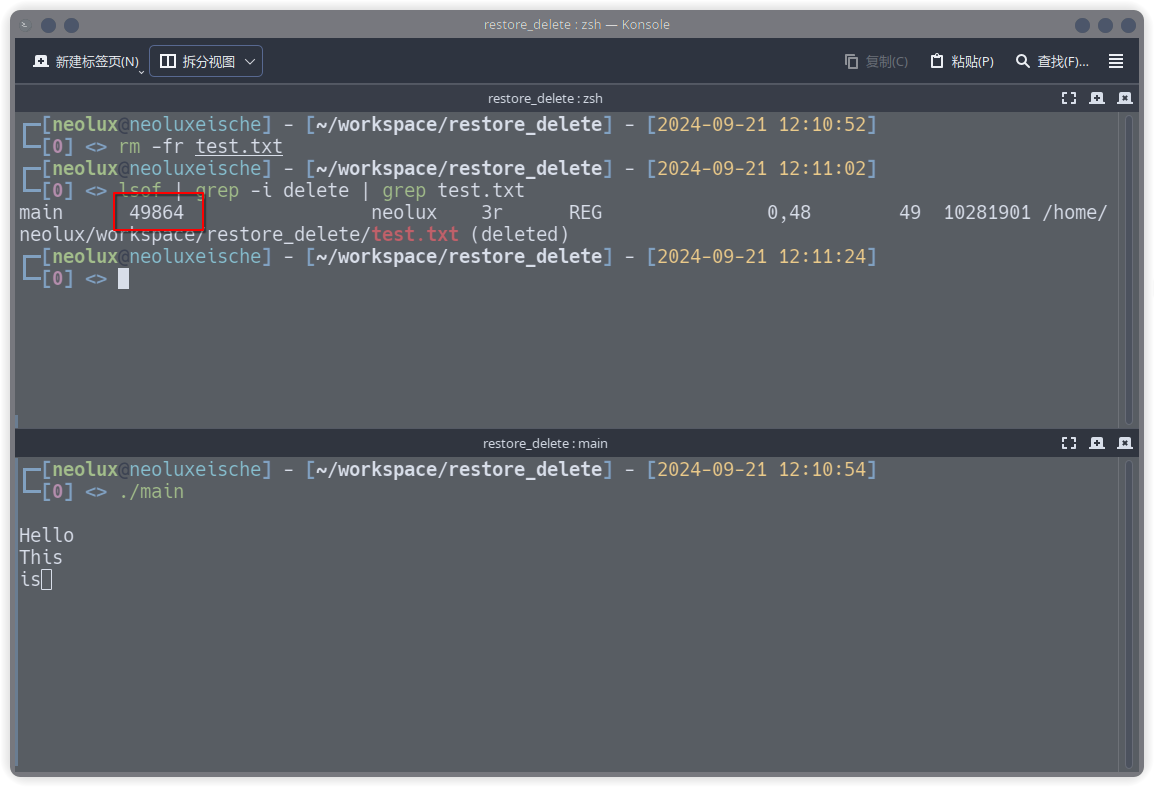Click the ./main command text
Image resolution: width=1154 pixels, height=787 pixels.
pos(151,492)
